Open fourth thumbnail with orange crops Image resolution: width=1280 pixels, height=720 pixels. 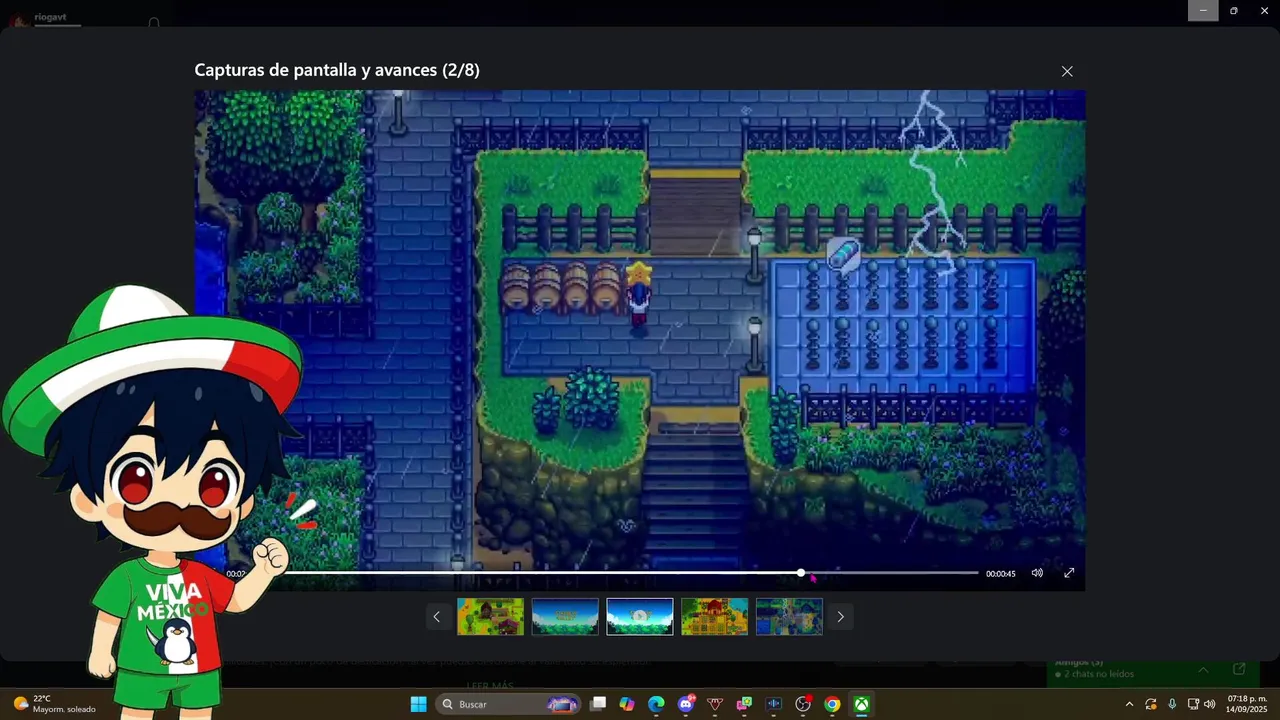click(714, 617)
